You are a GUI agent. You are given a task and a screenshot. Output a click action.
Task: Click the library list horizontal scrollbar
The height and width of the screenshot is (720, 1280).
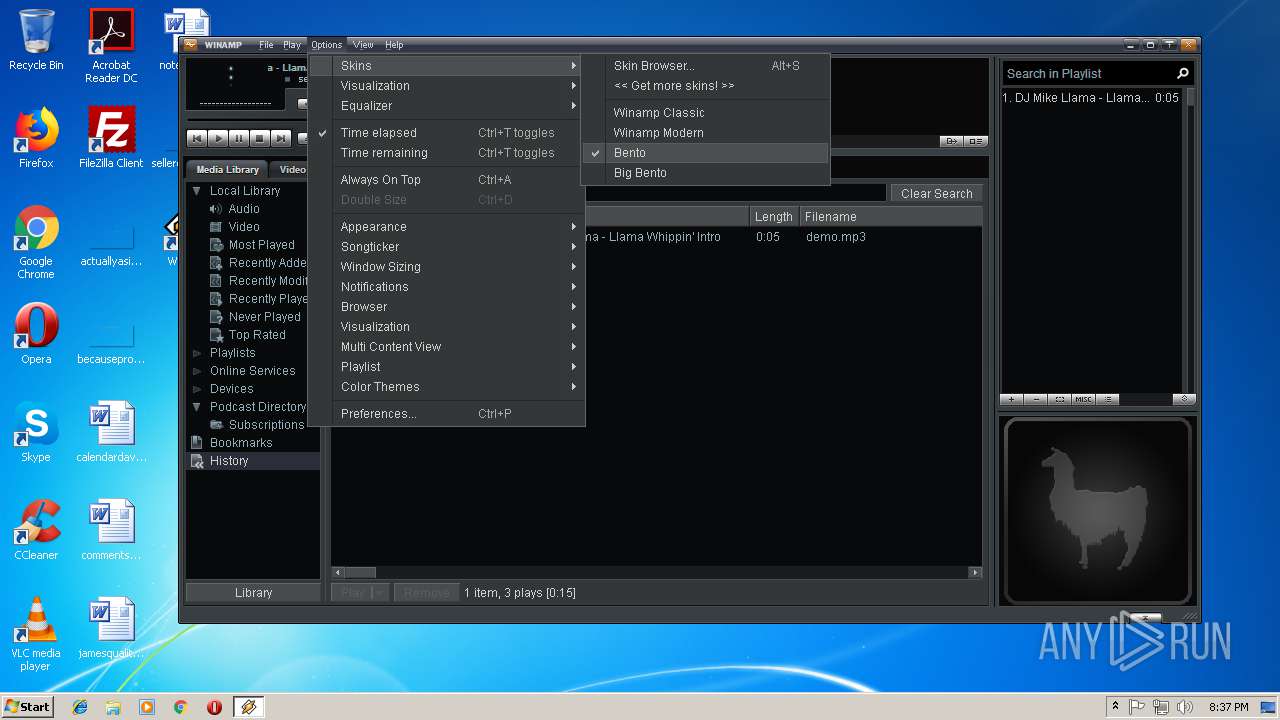coord(656,573)
